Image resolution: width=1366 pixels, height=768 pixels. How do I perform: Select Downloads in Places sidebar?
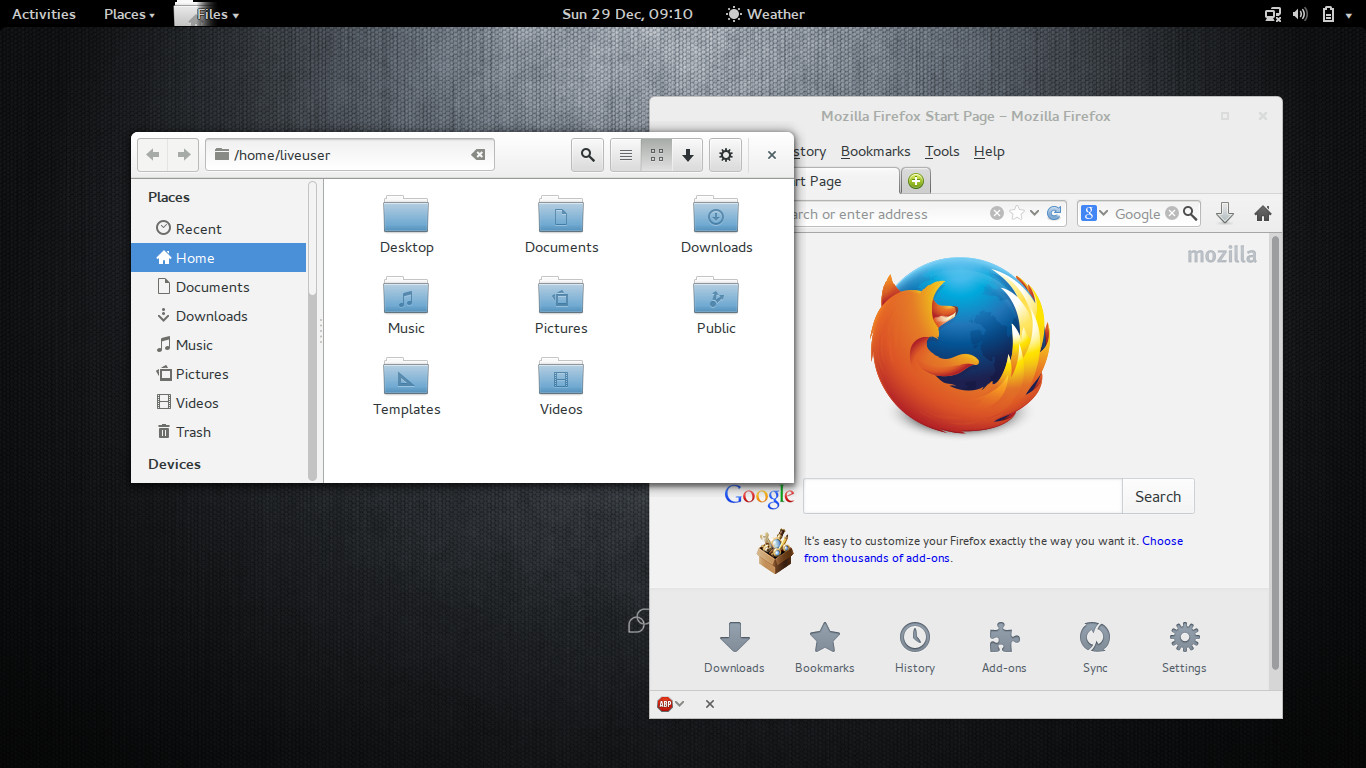(219, 316)
